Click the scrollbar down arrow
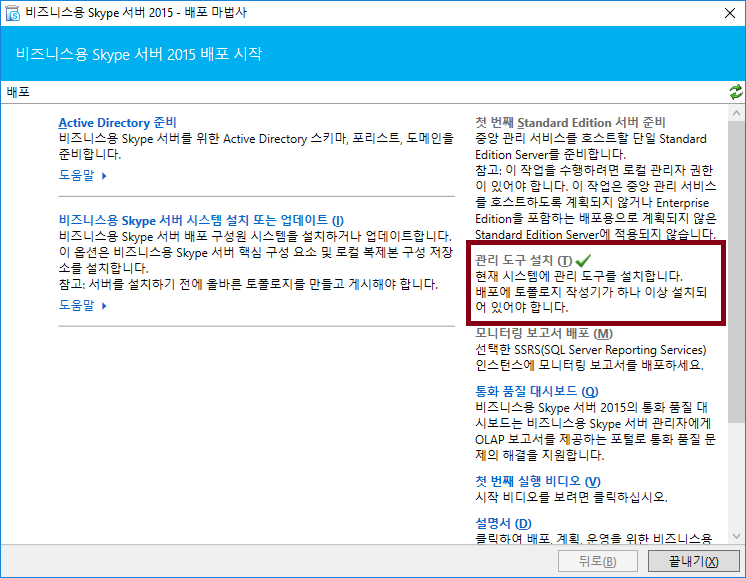 [736, 536]
